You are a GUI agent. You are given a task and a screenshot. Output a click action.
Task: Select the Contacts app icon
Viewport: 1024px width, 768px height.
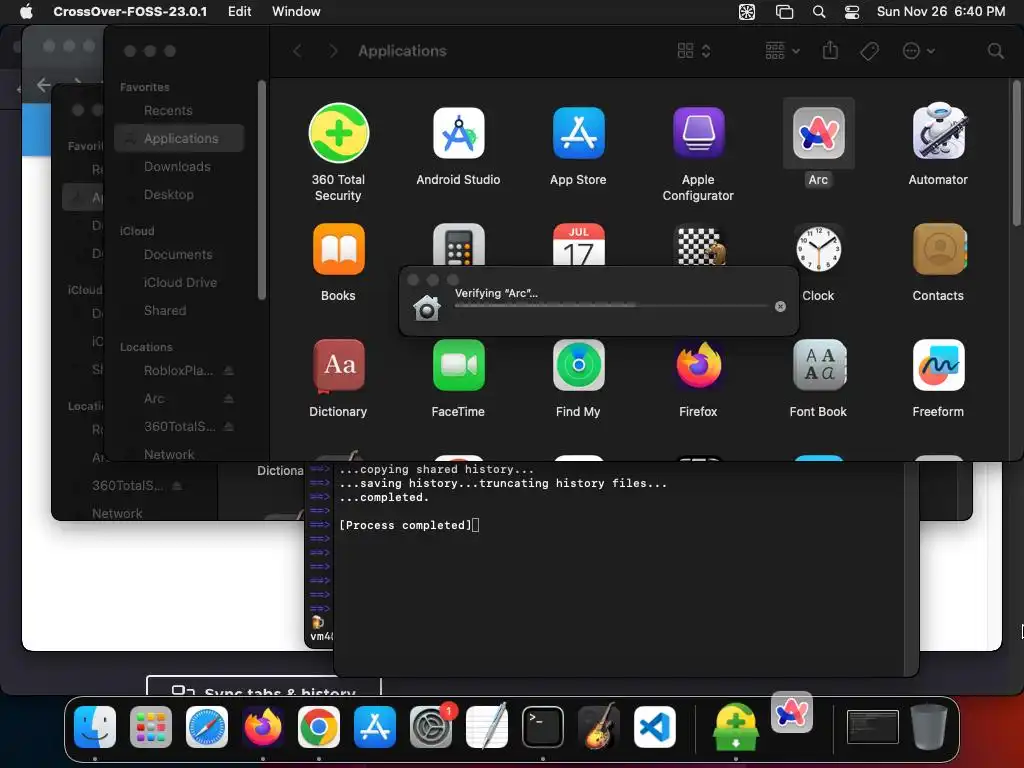938,249
